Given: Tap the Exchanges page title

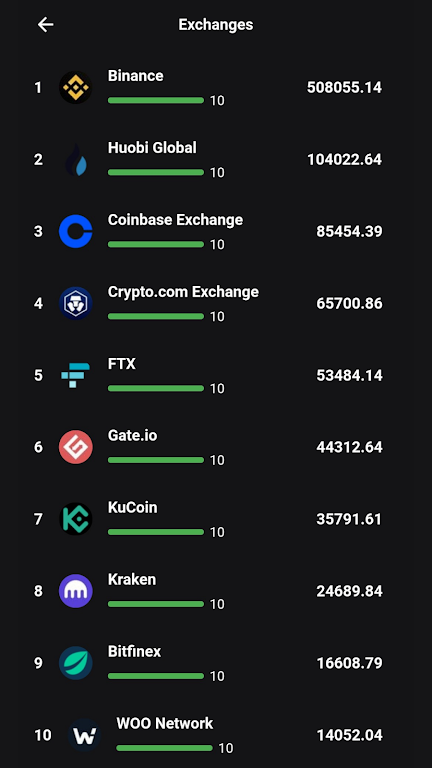Looking at the screenshot, I should coord(216,24).
